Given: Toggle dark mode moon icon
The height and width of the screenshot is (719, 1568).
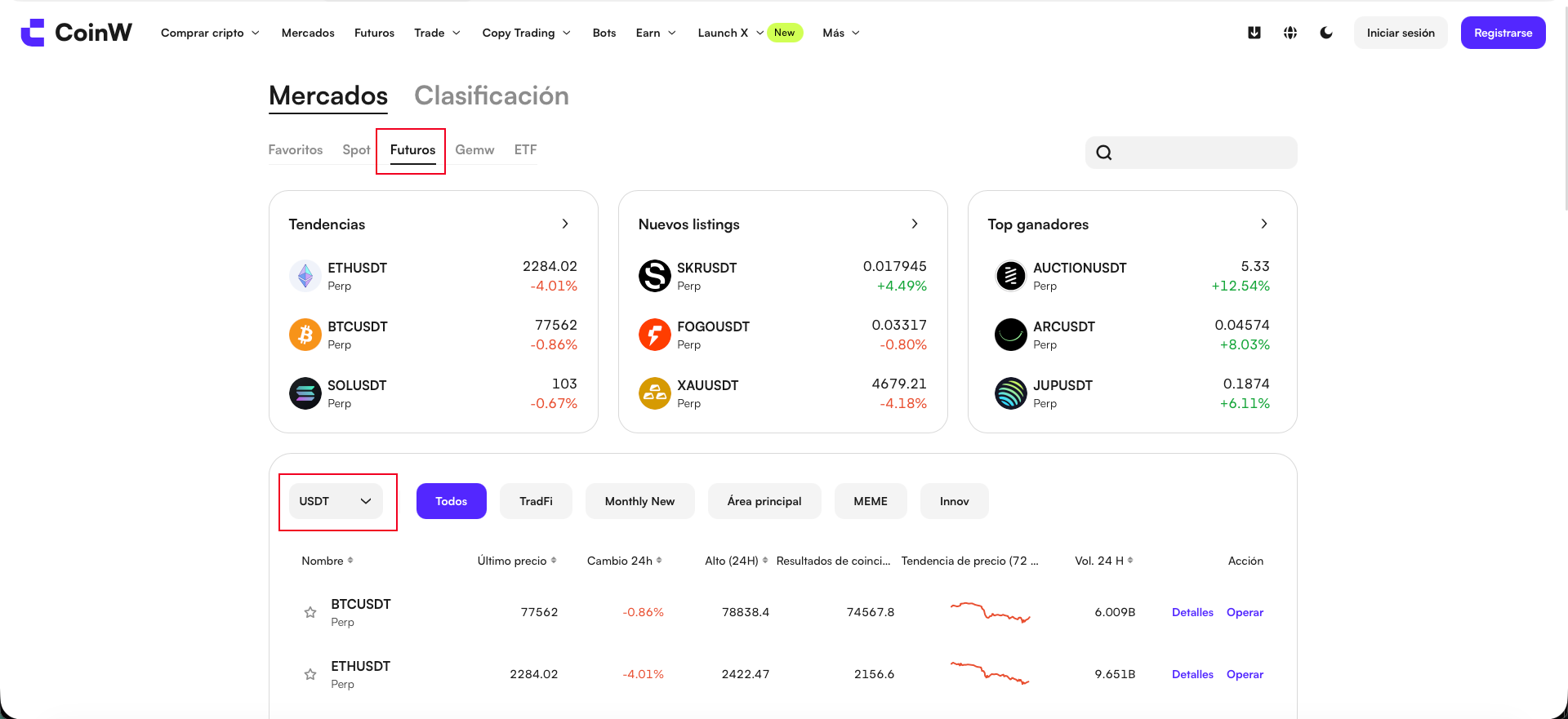Looking at the screenshot, I should [x=1326, y=33].
